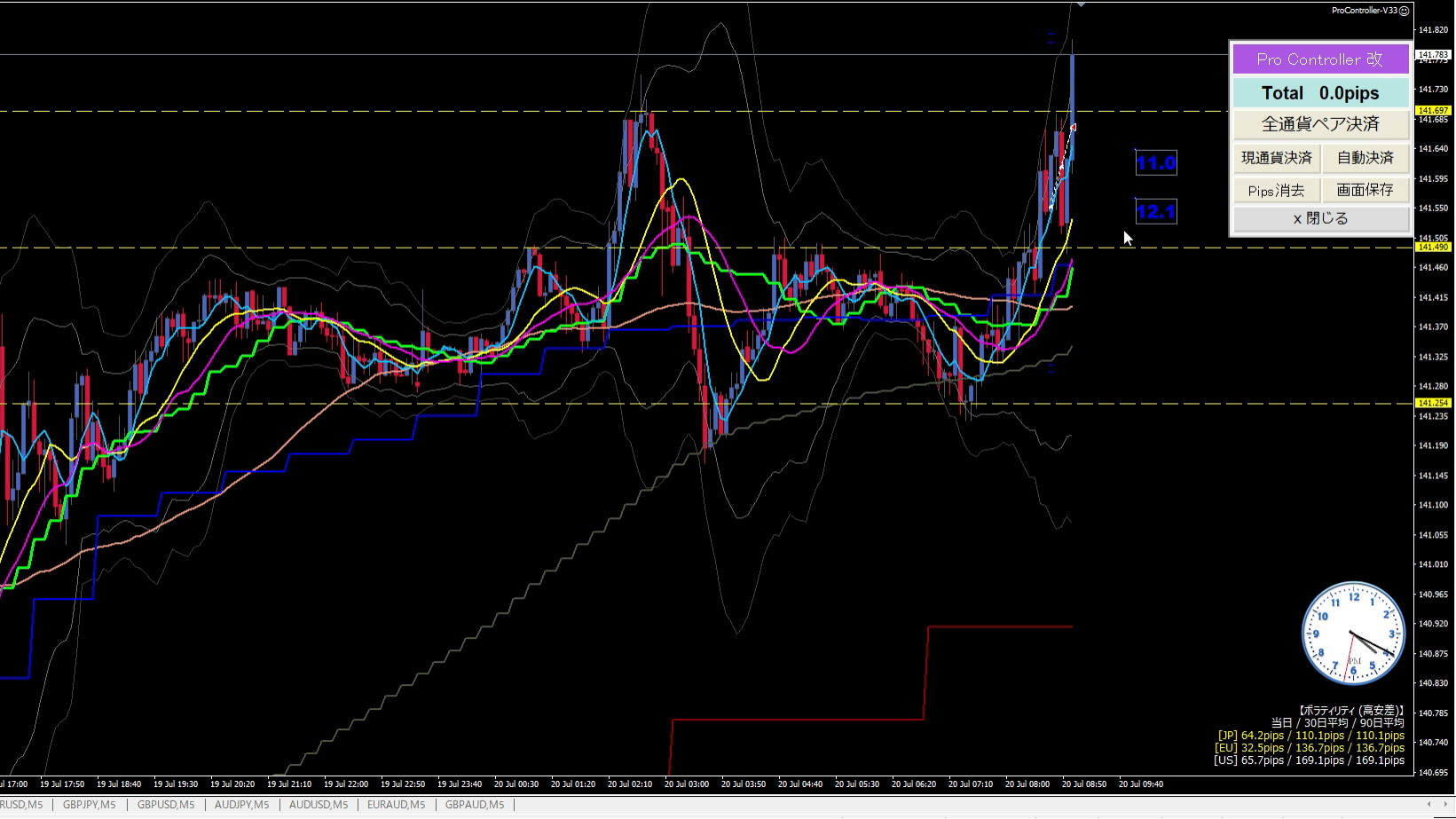Click the 20 Jul 09:40 time axis label

tap(1141, 784)
